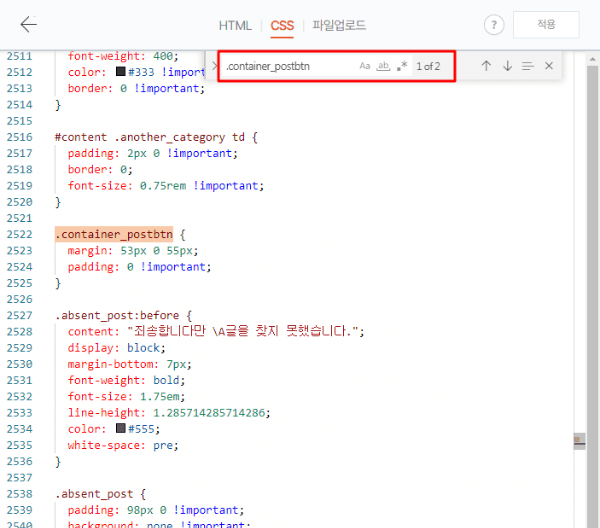Click the search match marker in overview ruler
The width and height of the screenshot is (600, 528).
578,439
